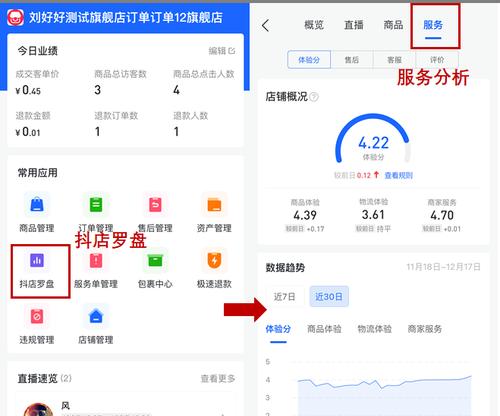
Task: Tap the shop name title in header
Action: [x=126, y=17]
